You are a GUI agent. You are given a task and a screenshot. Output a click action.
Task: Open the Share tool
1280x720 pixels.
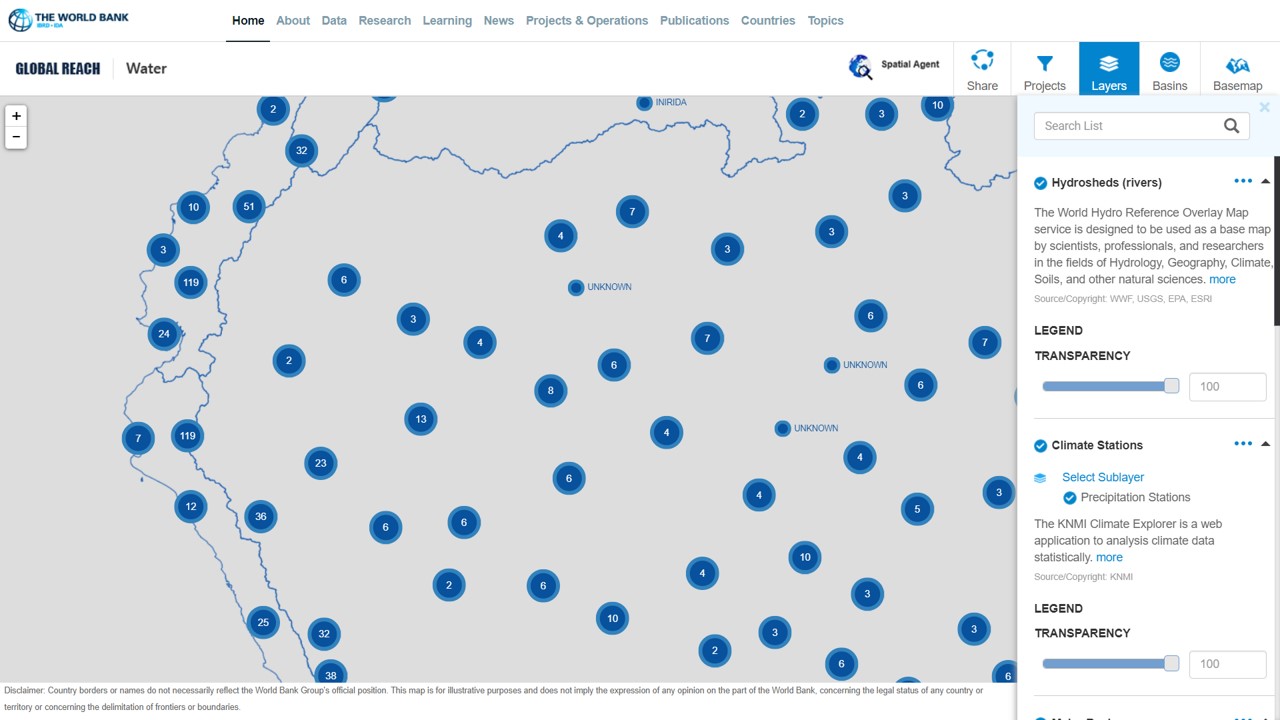point(982,69)
